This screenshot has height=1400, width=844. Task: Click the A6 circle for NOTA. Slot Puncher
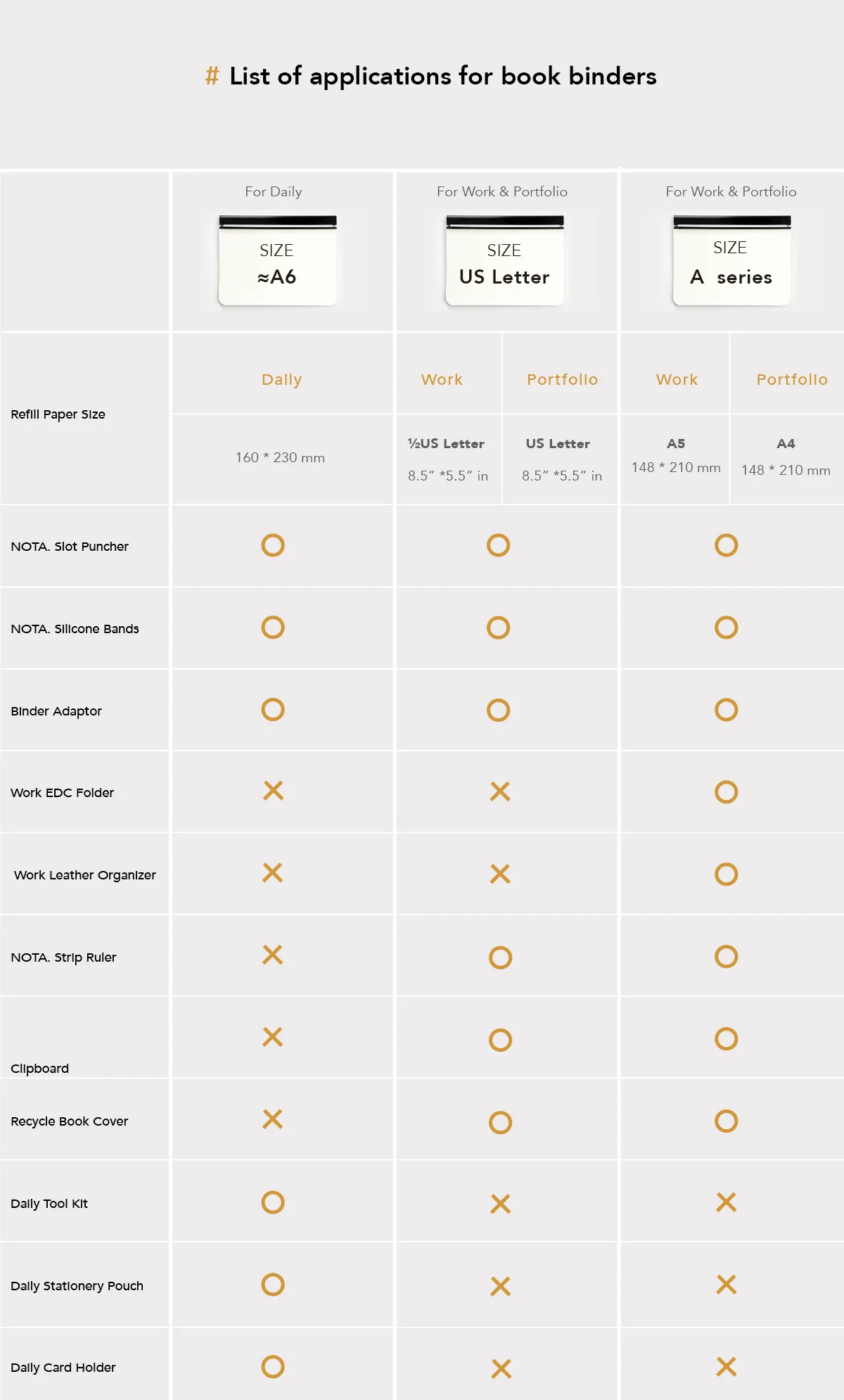pyautogui.click(x=273, y=545)
